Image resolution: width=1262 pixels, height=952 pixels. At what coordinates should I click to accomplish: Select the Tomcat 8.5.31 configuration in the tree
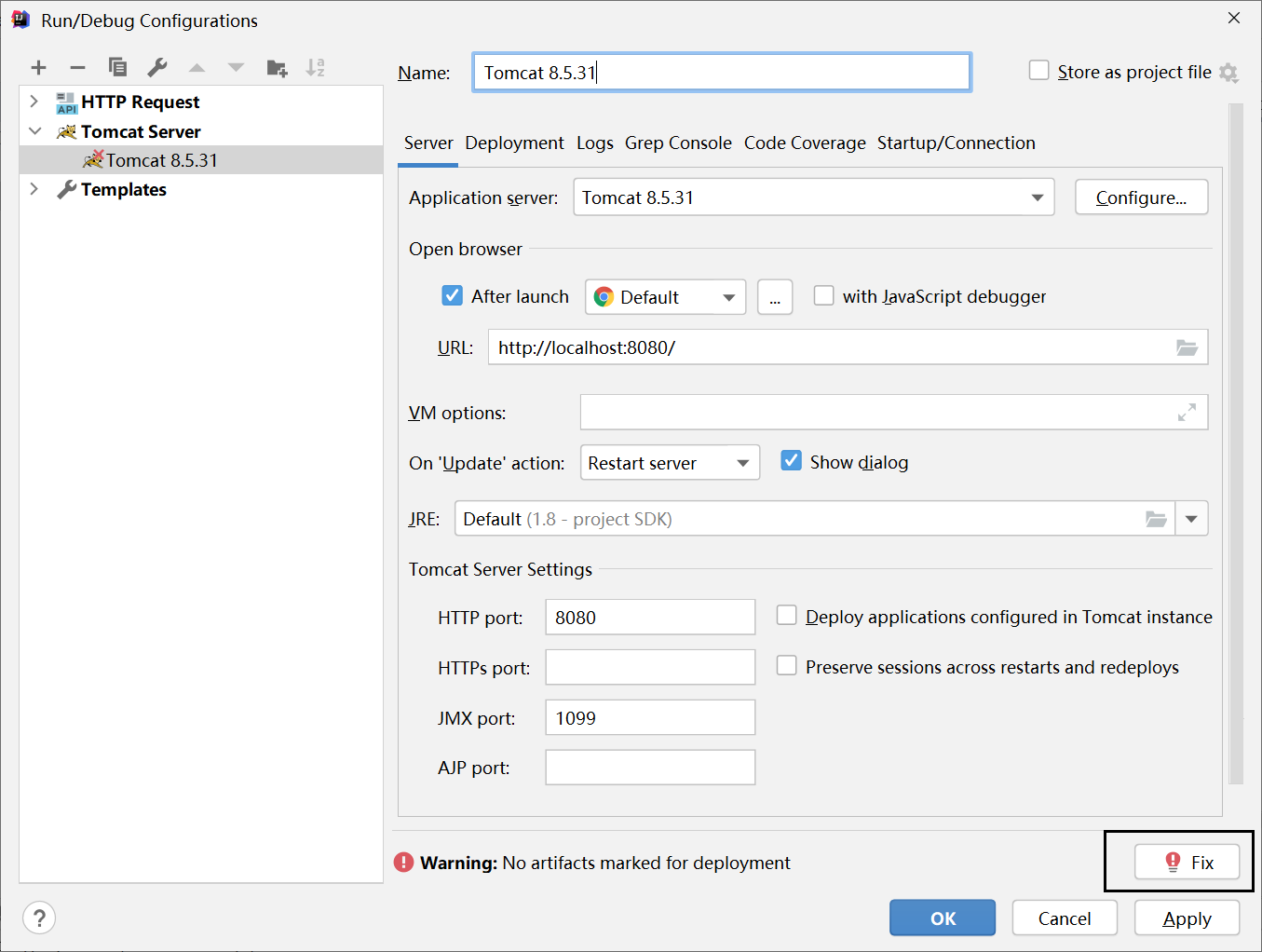(201, 160)
